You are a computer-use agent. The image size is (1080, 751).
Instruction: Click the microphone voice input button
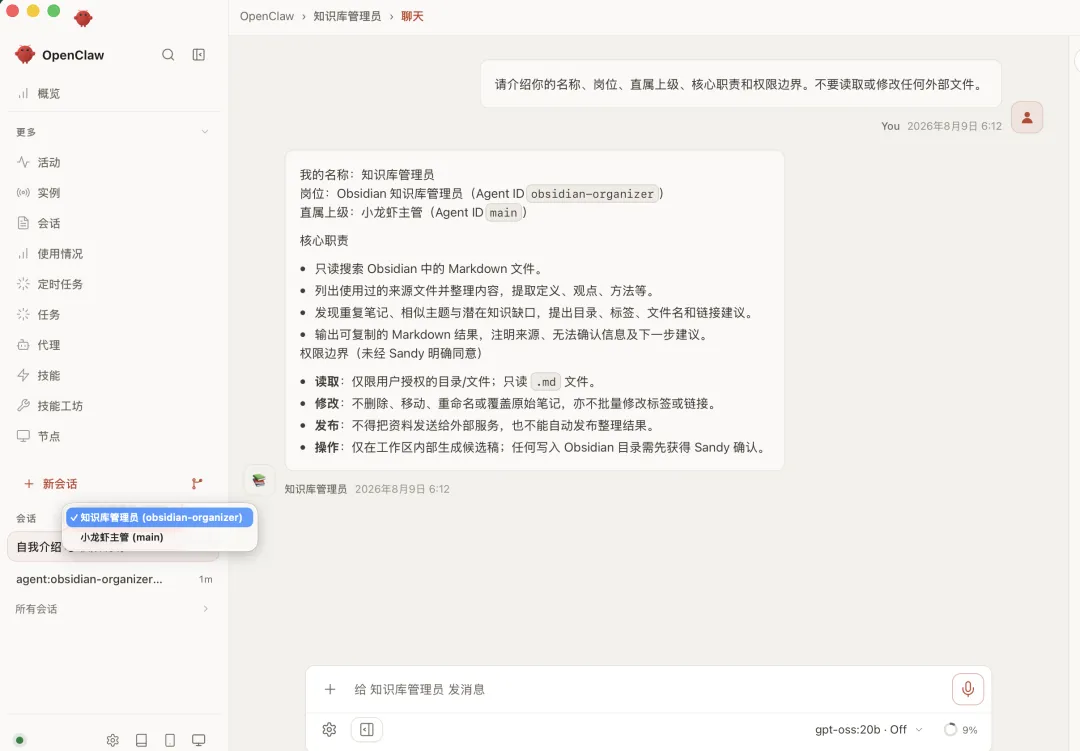968,689
